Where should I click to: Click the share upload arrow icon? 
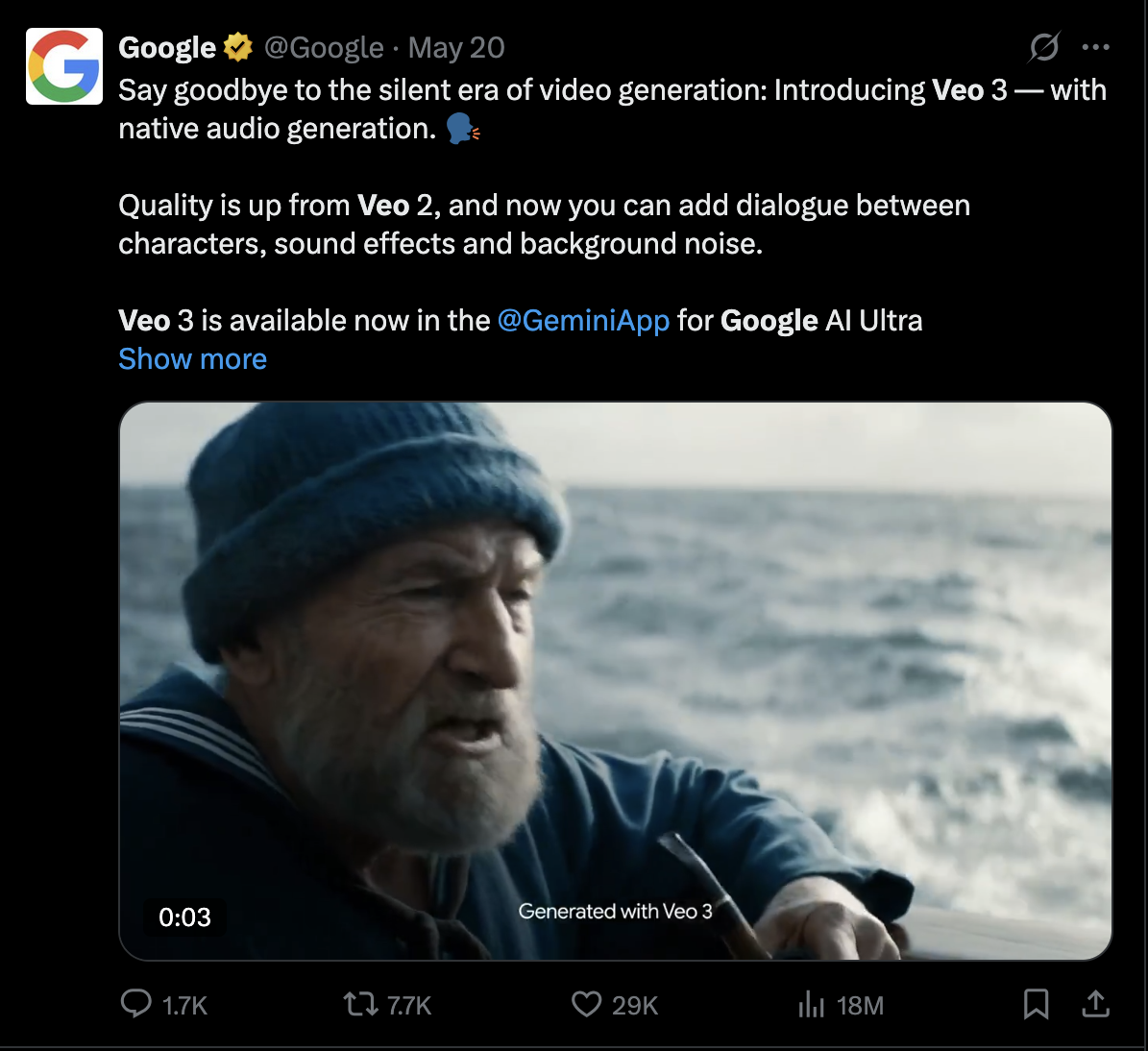[x=1095, y=1004]
